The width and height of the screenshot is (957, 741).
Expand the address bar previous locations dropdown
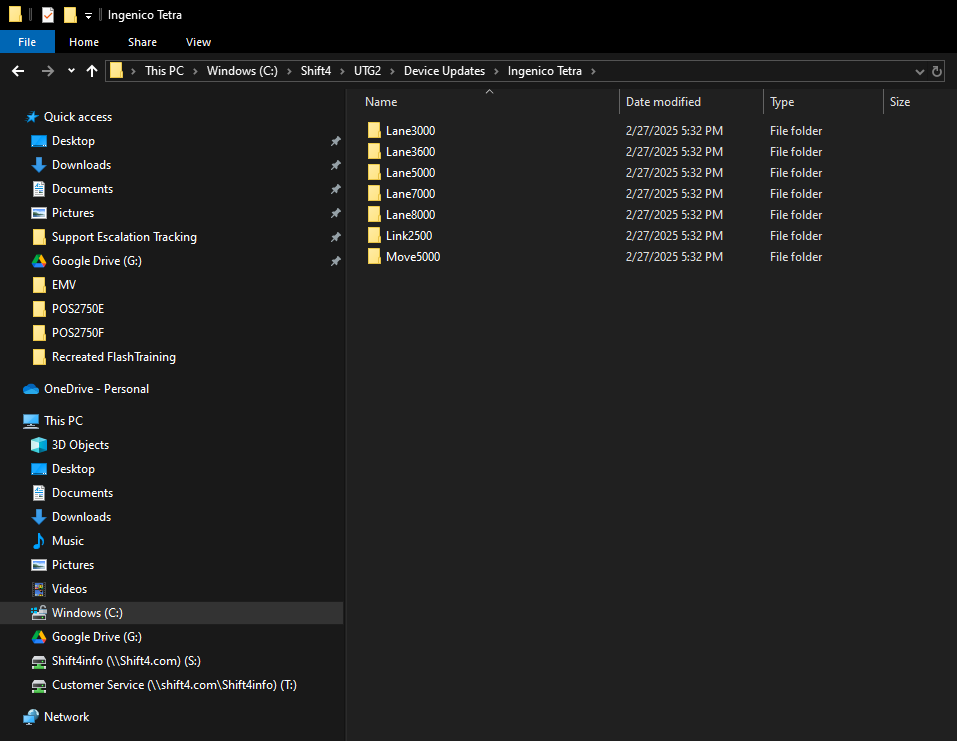pos(920,71)
